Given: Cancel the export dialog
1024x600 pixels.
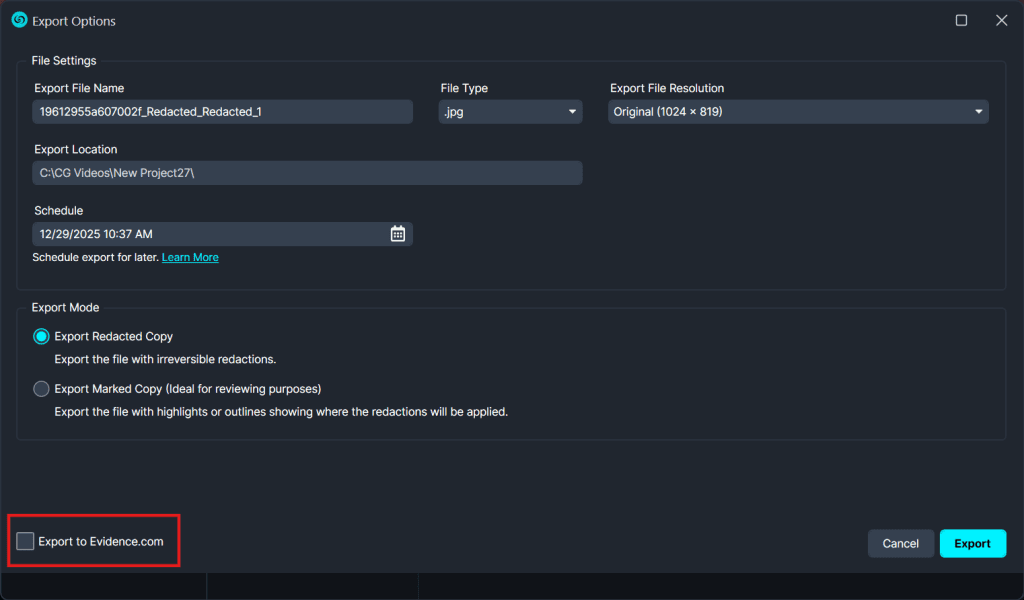Looking at the screenshot, I should (x=900, y=543).
